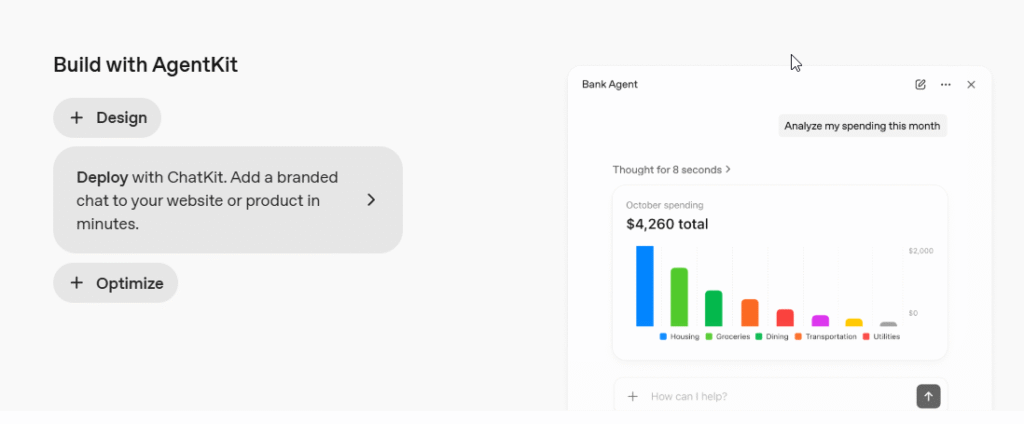The width and height of the screenshot is (1024, 424).
Task: Expand the Design section
Action: [x=107, y=118]
